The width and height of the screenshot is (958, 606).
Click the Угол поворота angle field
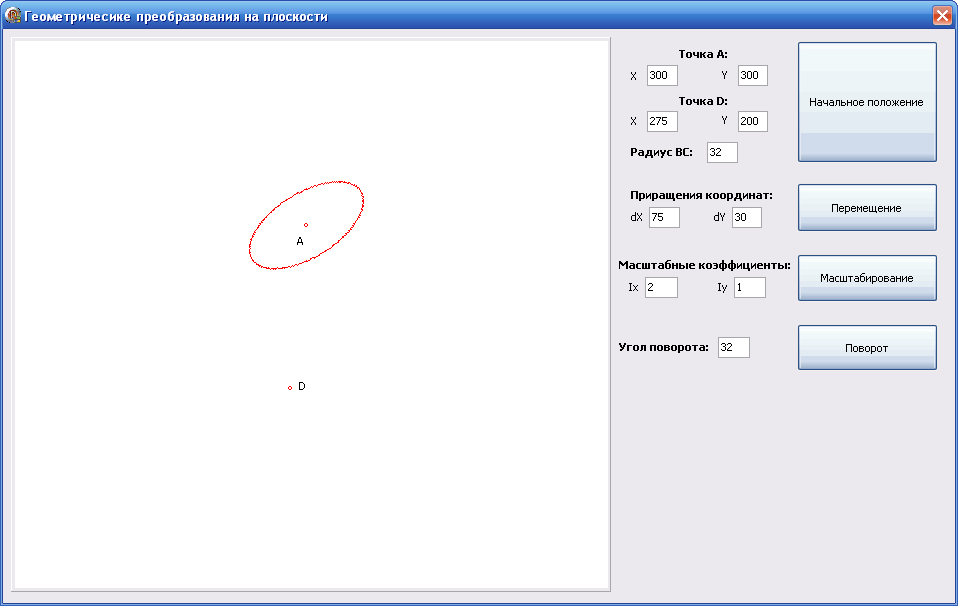tap(733, 347)
